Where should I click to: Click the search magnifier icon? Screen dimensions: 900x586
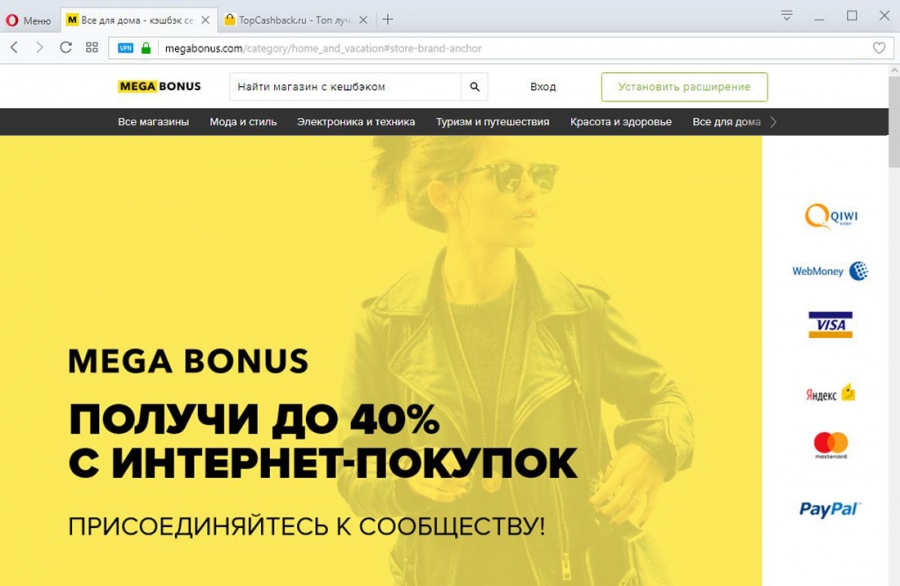[x=474, y=87]
